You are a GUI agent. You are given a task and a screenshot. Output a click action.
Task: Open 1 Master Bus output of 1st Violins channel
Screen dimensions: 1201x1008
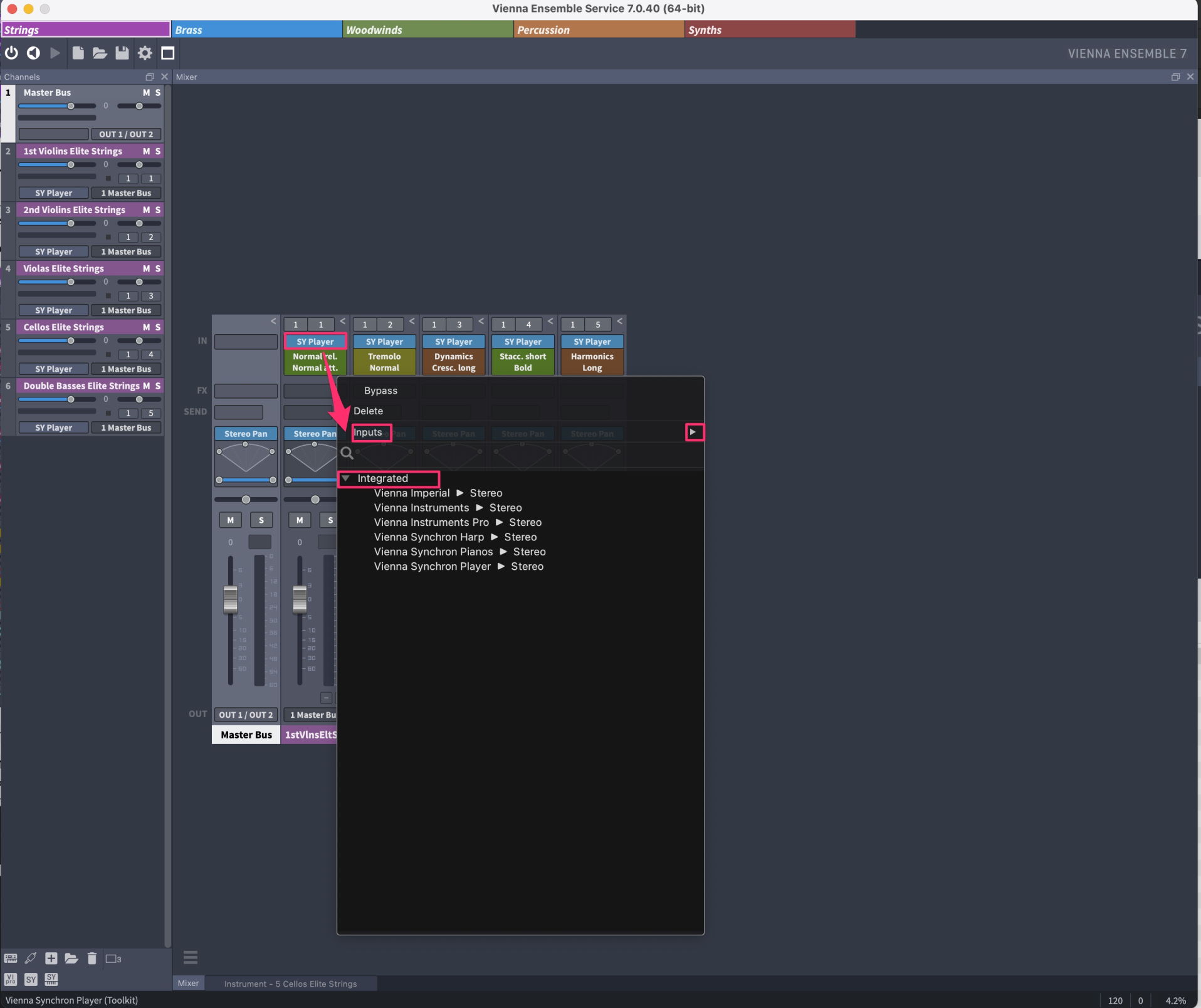pyautogui.click(x=126, y=193)
